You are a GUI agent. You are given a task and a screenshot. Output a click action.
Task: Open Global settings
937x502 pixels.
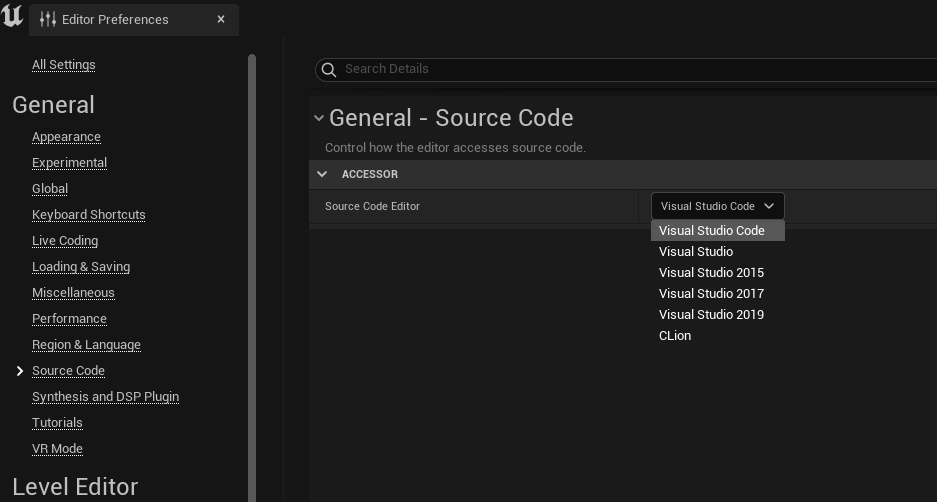pos(50,189)
